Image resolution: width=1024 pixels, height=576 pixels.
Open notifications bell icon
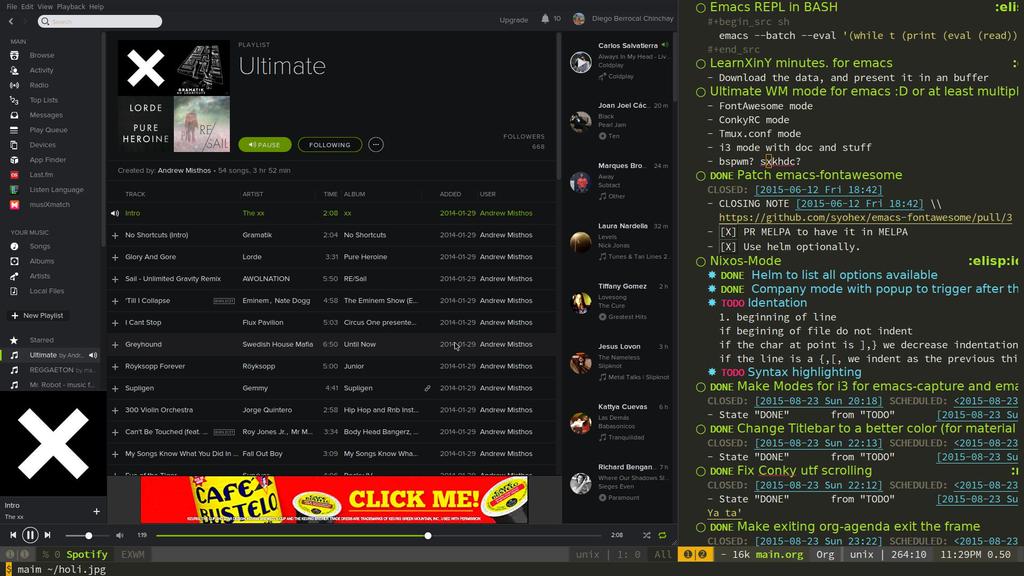tap(545, 19)
